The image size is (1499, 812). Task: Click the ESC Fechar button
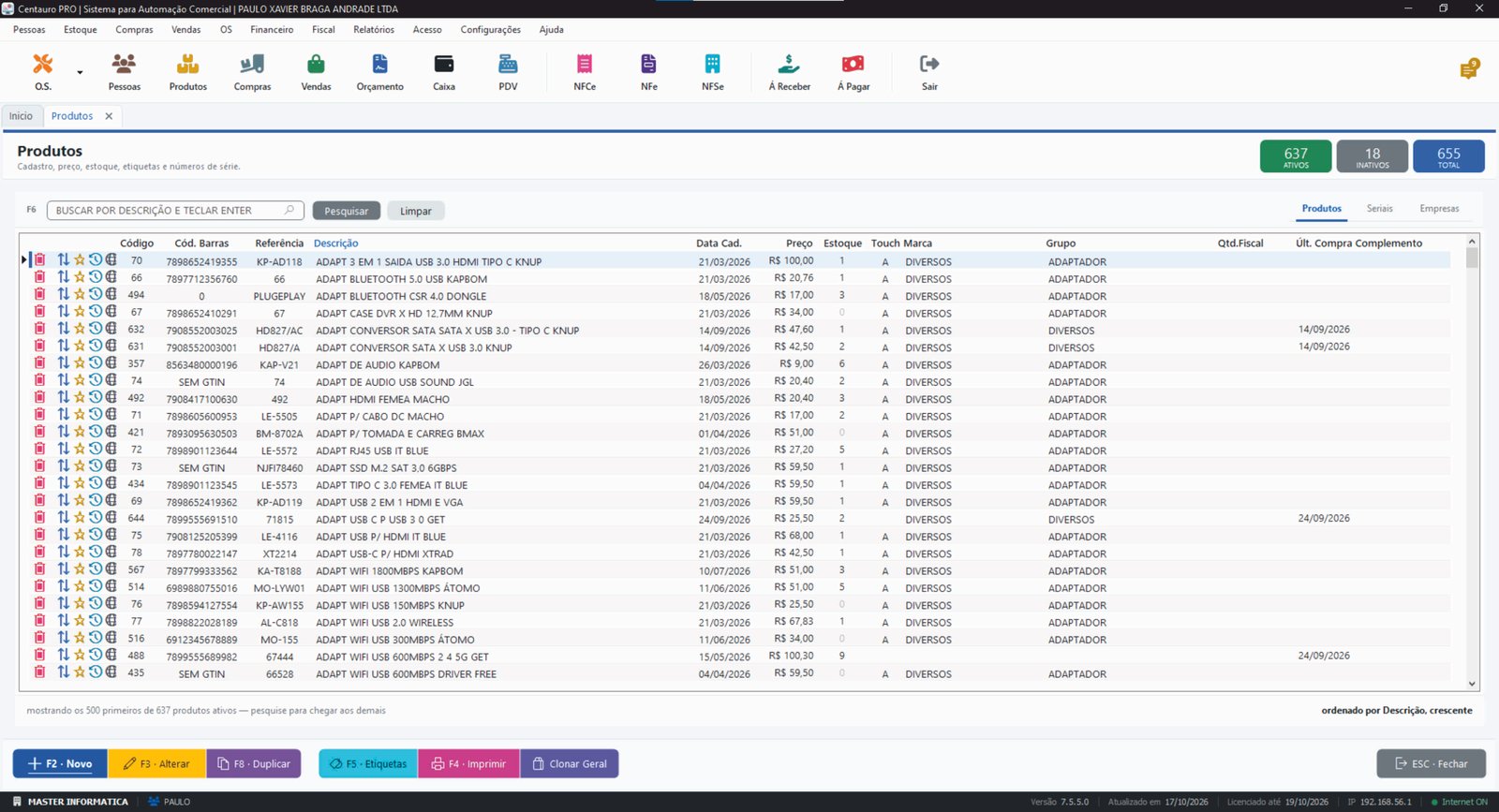point(1431,763)
